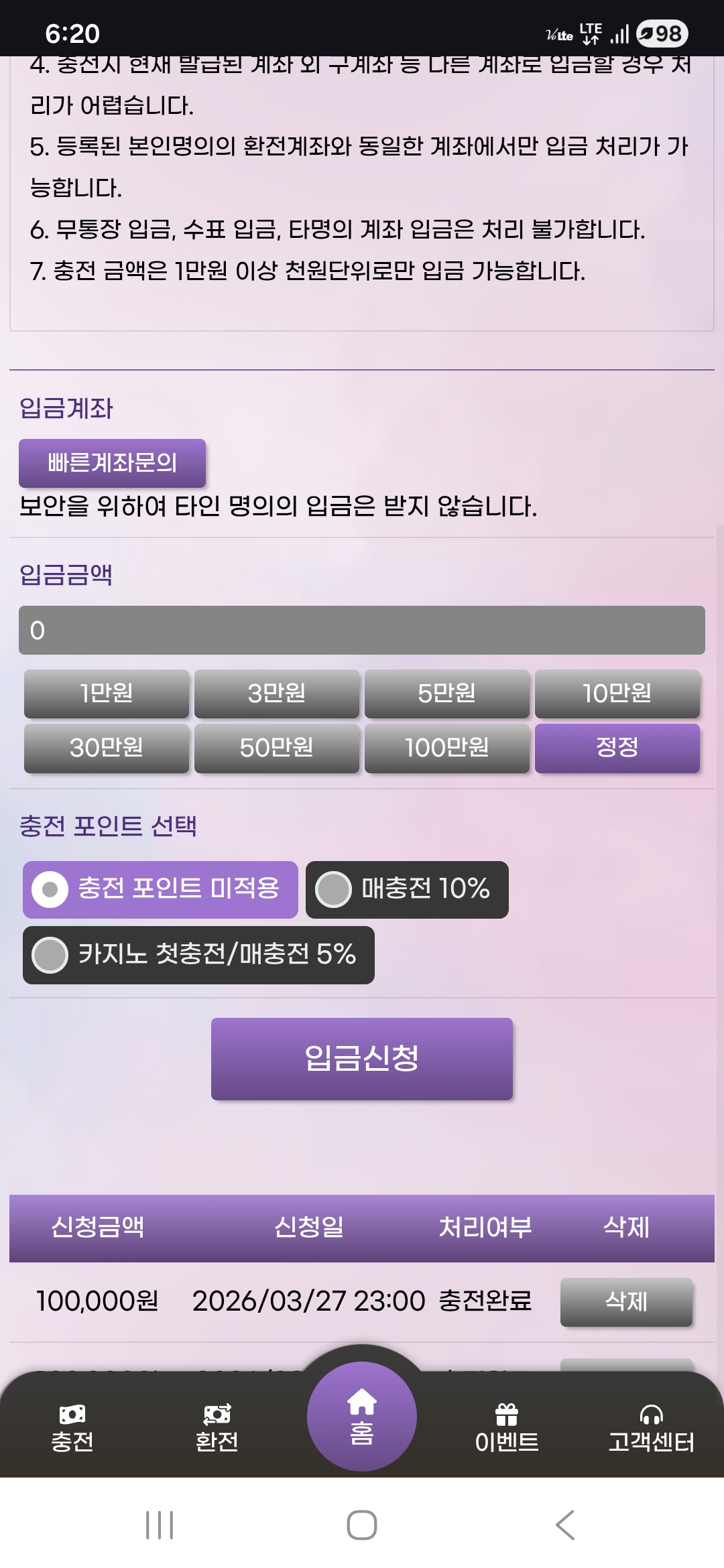Click the 빠른계좌문의 button

click(112, 463)
